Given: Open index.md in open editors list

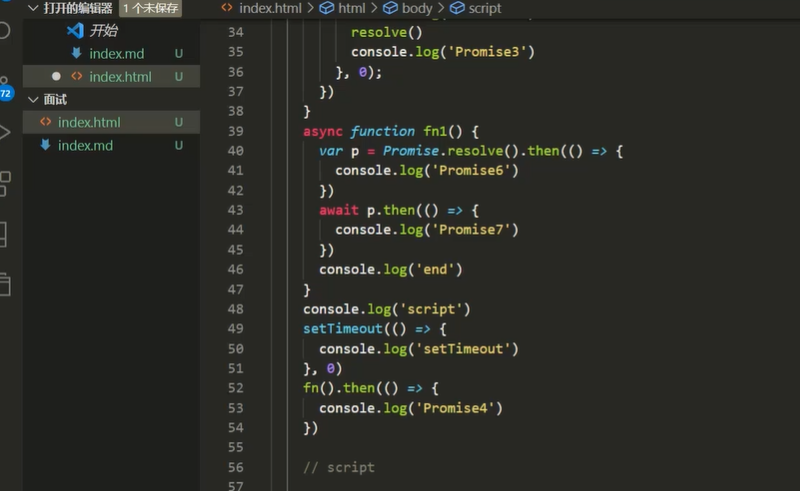Looking at the screenshot, I should point(116,54).
